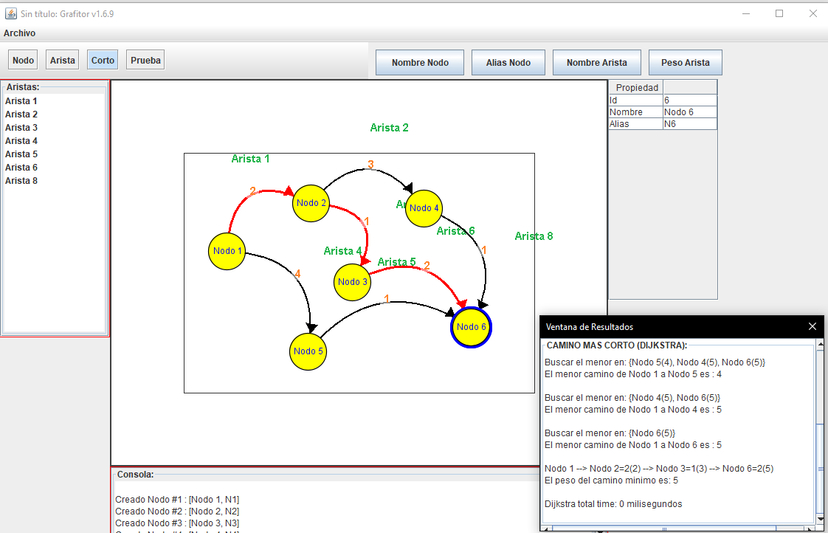Viewport: 828px width, 533px height.
Task: Select the Nodo 4 graph node
Action: click(424, 208)
